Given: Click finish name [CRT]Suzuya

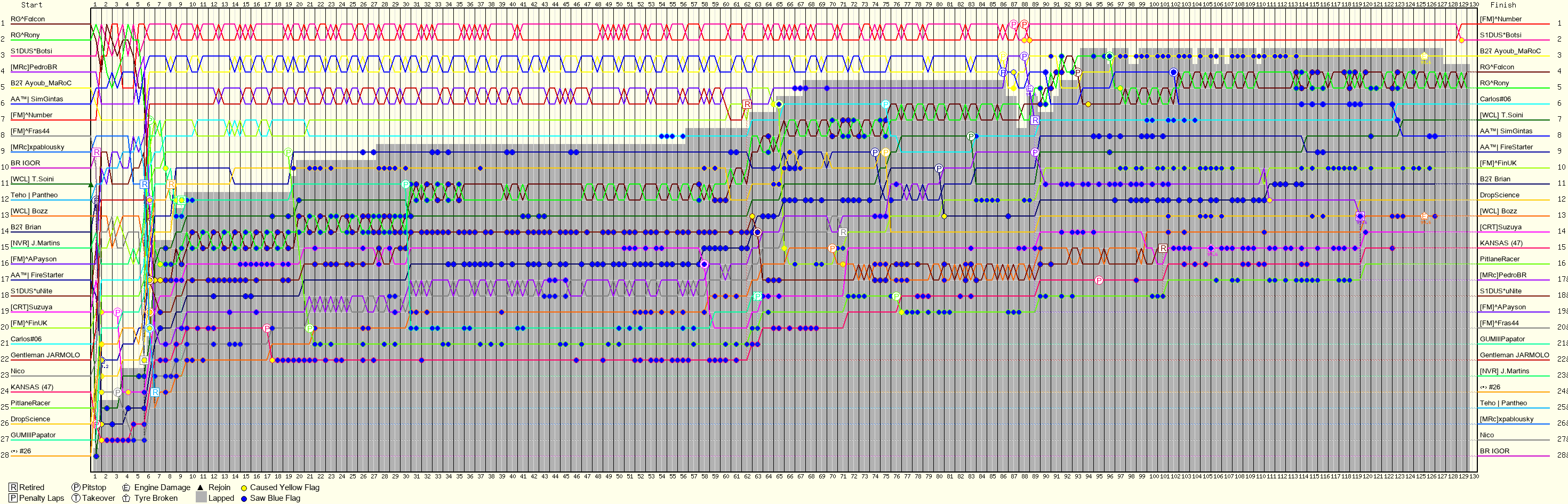Looking at the screenshot, I should (x=1501, y=227).
